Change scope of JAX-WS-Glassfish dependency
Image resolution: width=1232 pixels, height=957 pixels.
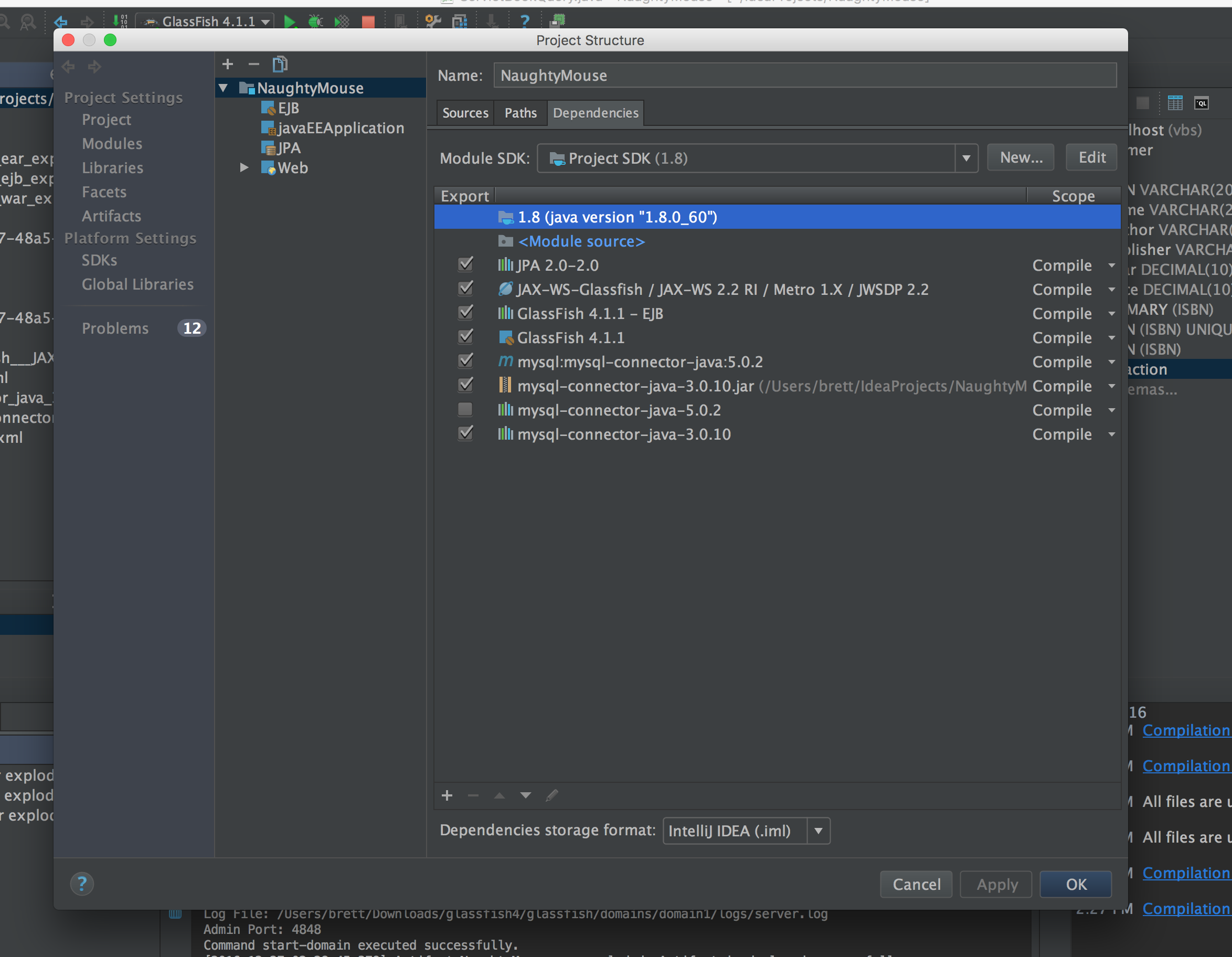click(x=1074, y=289)
